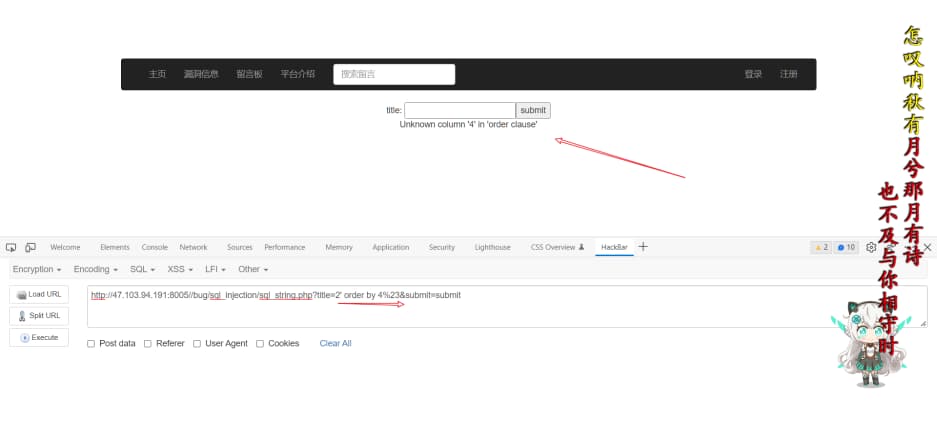The height and width of the screenshot is (440, 937).
Task: Click the 'Unknown column' error message text
Action: pos(468,125)
